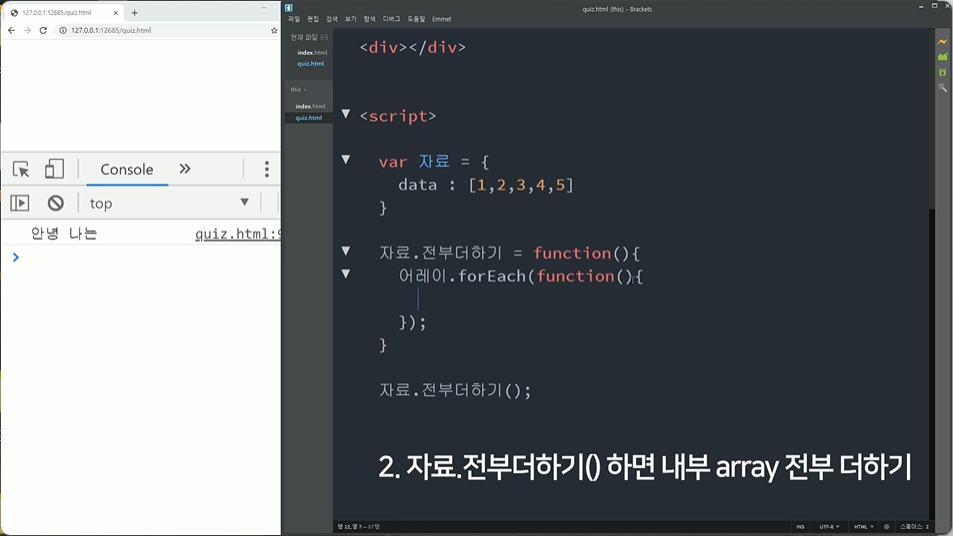
Task: Click the magic wand icon in Brackets sidebar
Action: [x=942, y=88]
